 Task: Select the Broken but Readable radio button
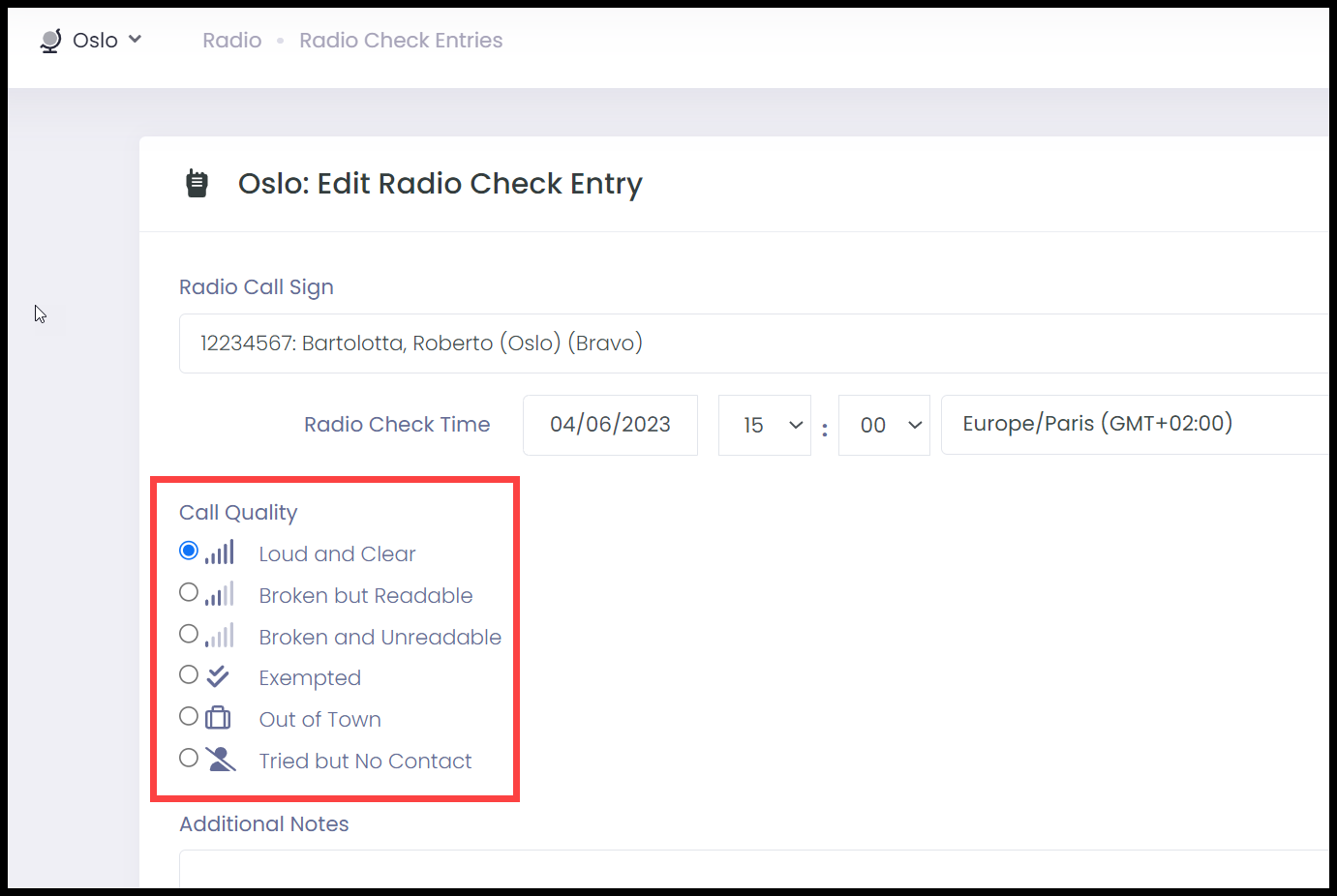189,592
